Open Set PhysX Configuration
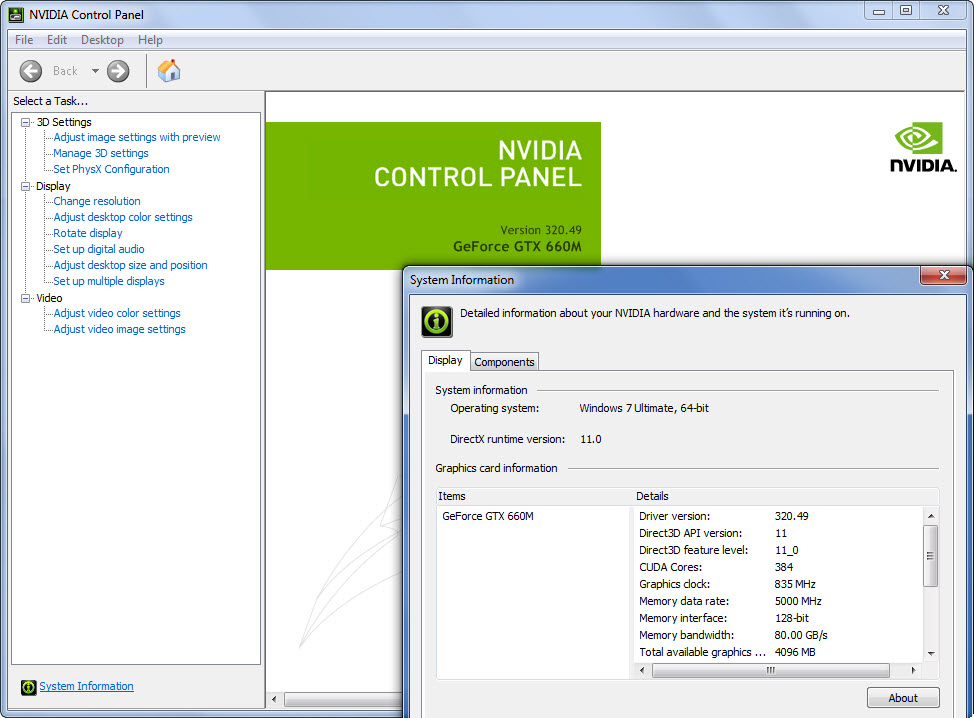Image resolution: width=974 pixels, height=718 pixels. [x=111, y=169]
